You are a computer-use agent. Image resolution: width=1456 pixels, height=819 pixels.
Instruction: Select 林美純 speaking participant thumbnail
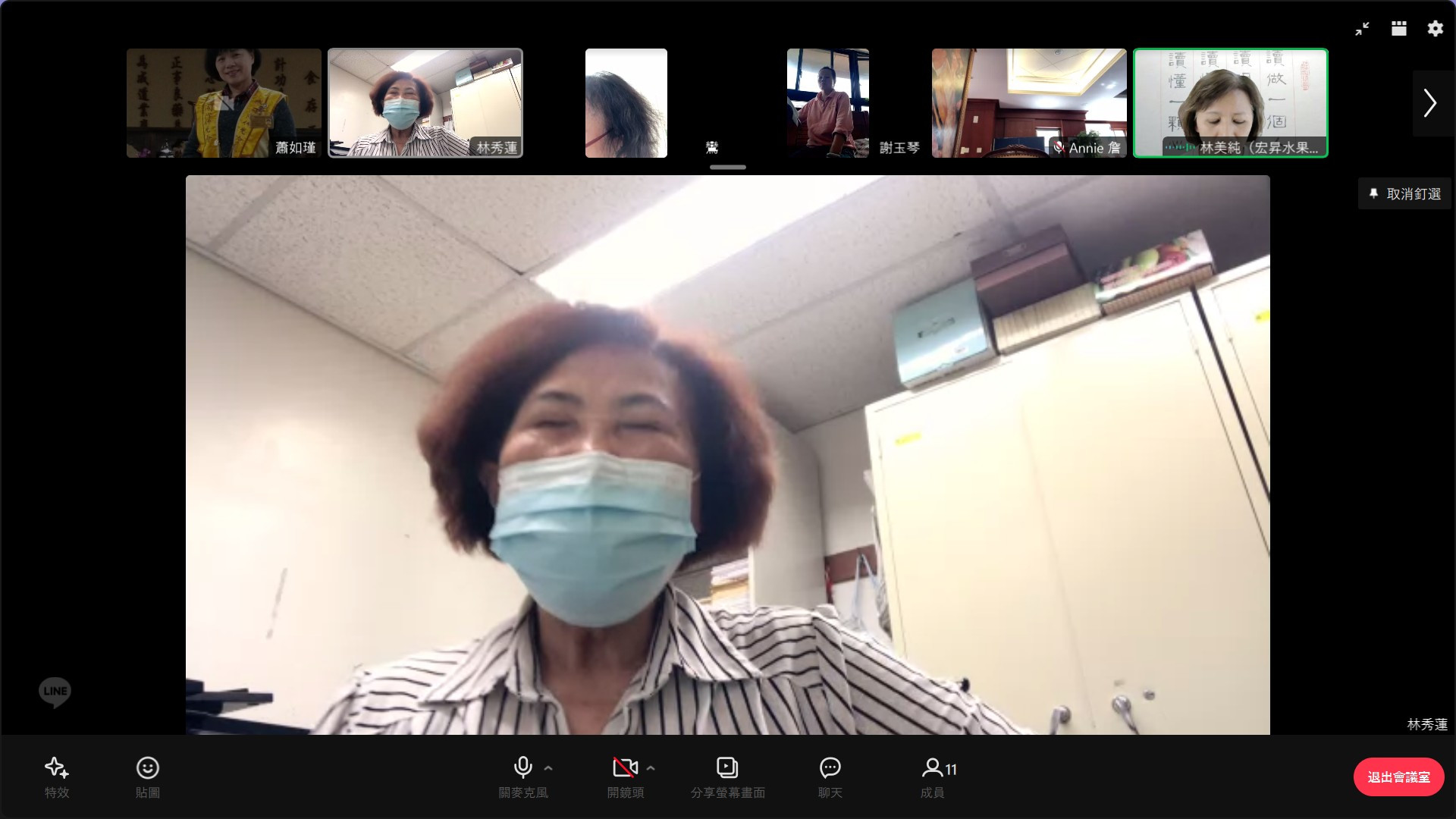(1230, 103)
